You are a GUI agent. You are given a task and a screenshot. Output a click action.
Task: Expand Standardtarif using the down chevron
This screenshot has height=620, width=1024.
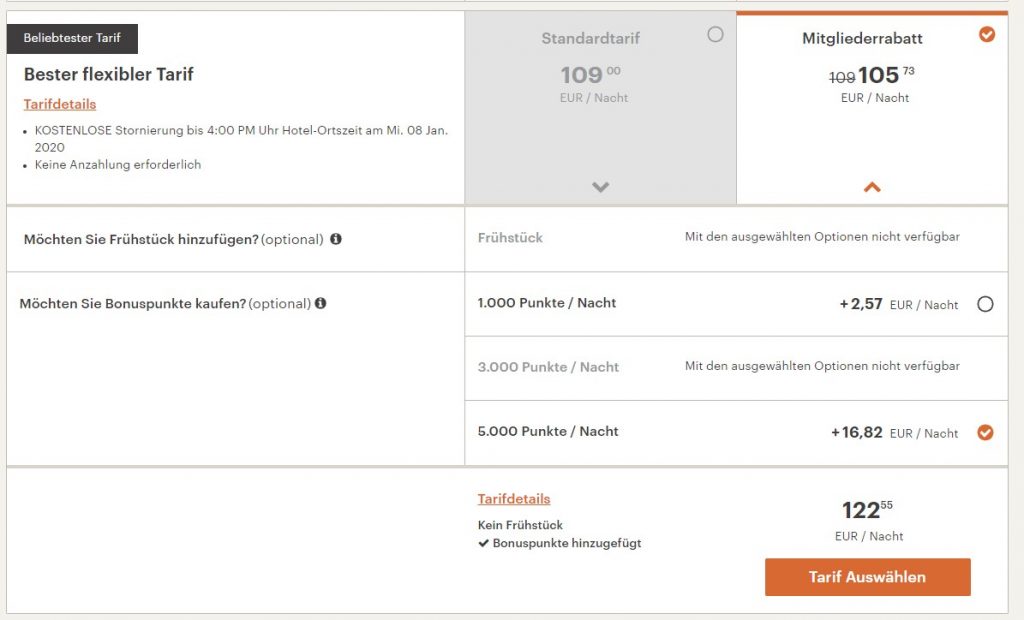600,187
